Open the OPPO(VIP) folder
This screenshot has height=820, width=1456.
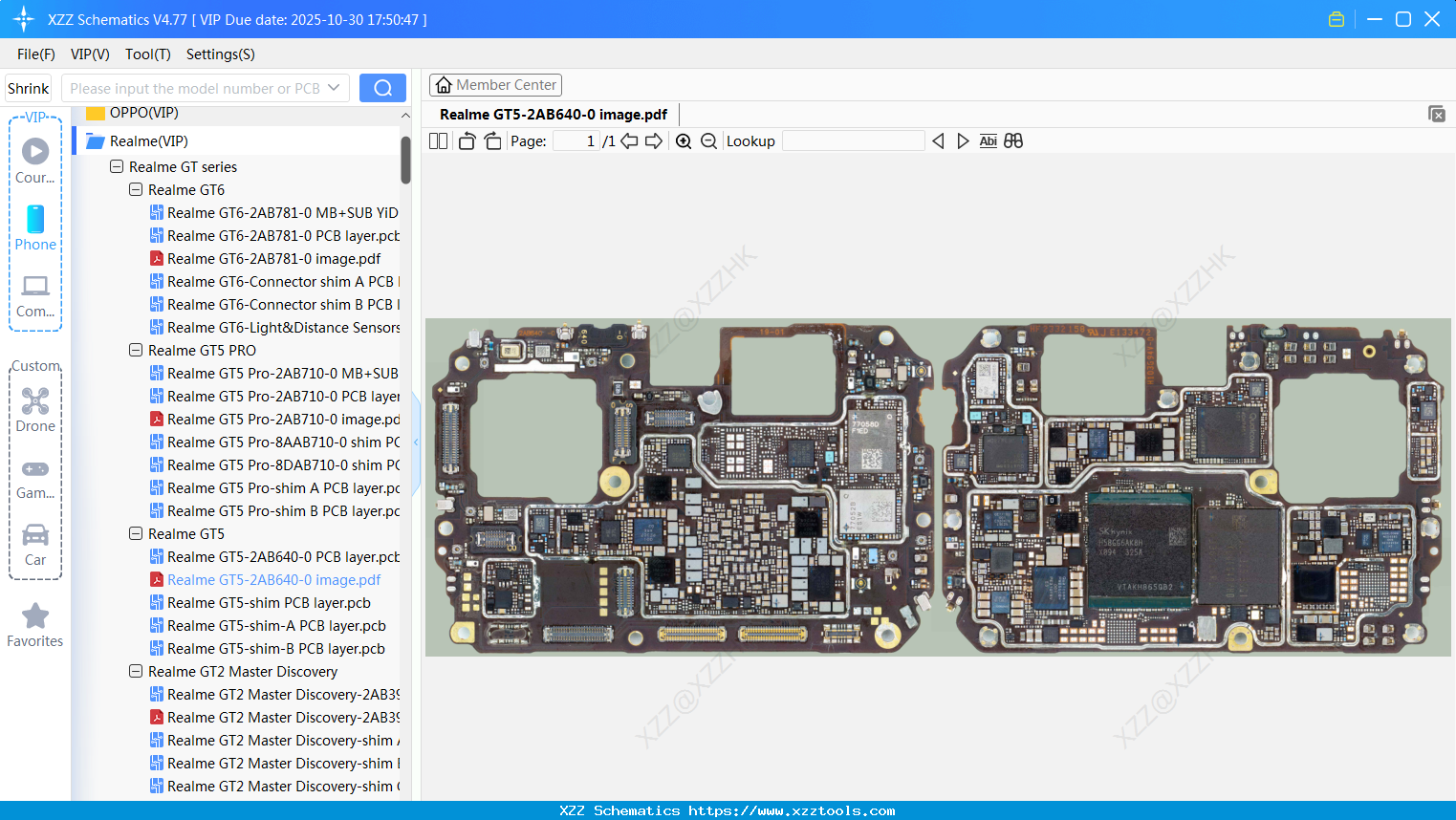click(x=143, y=113)
